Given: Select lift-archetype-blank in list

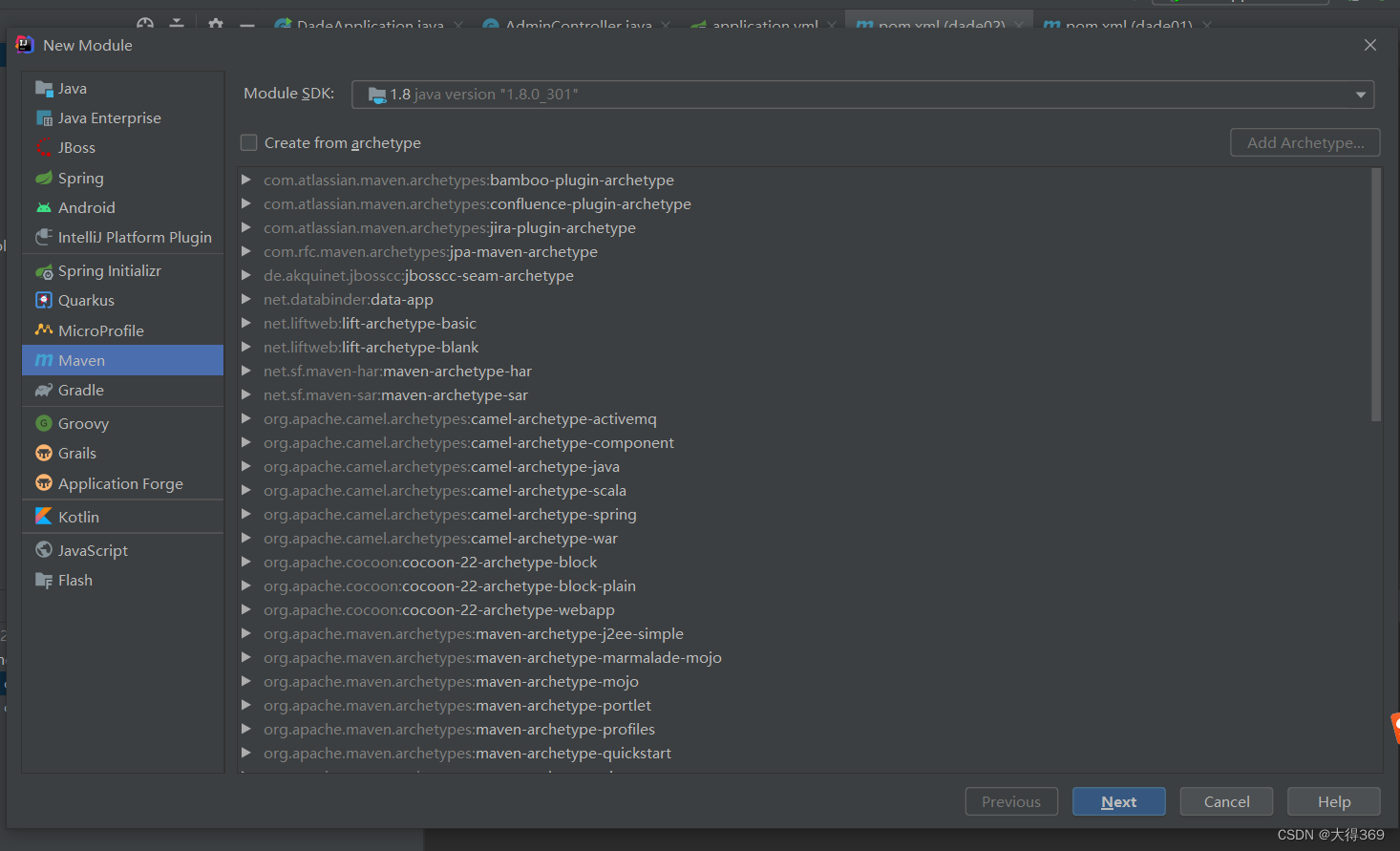Looking at the screenshot, I should [804, 347].
